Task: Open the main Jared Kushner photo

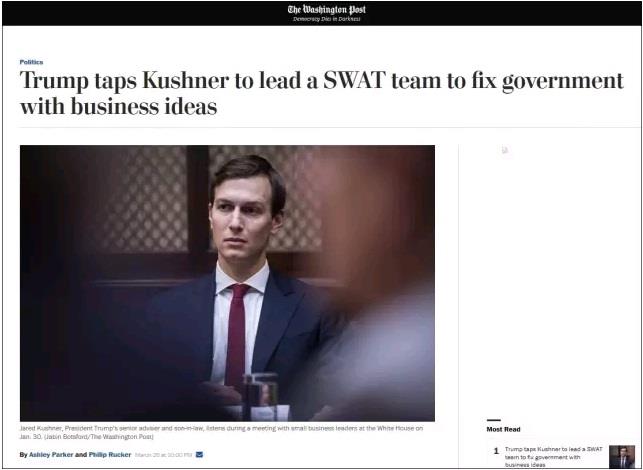Action: tap(227, 283)
